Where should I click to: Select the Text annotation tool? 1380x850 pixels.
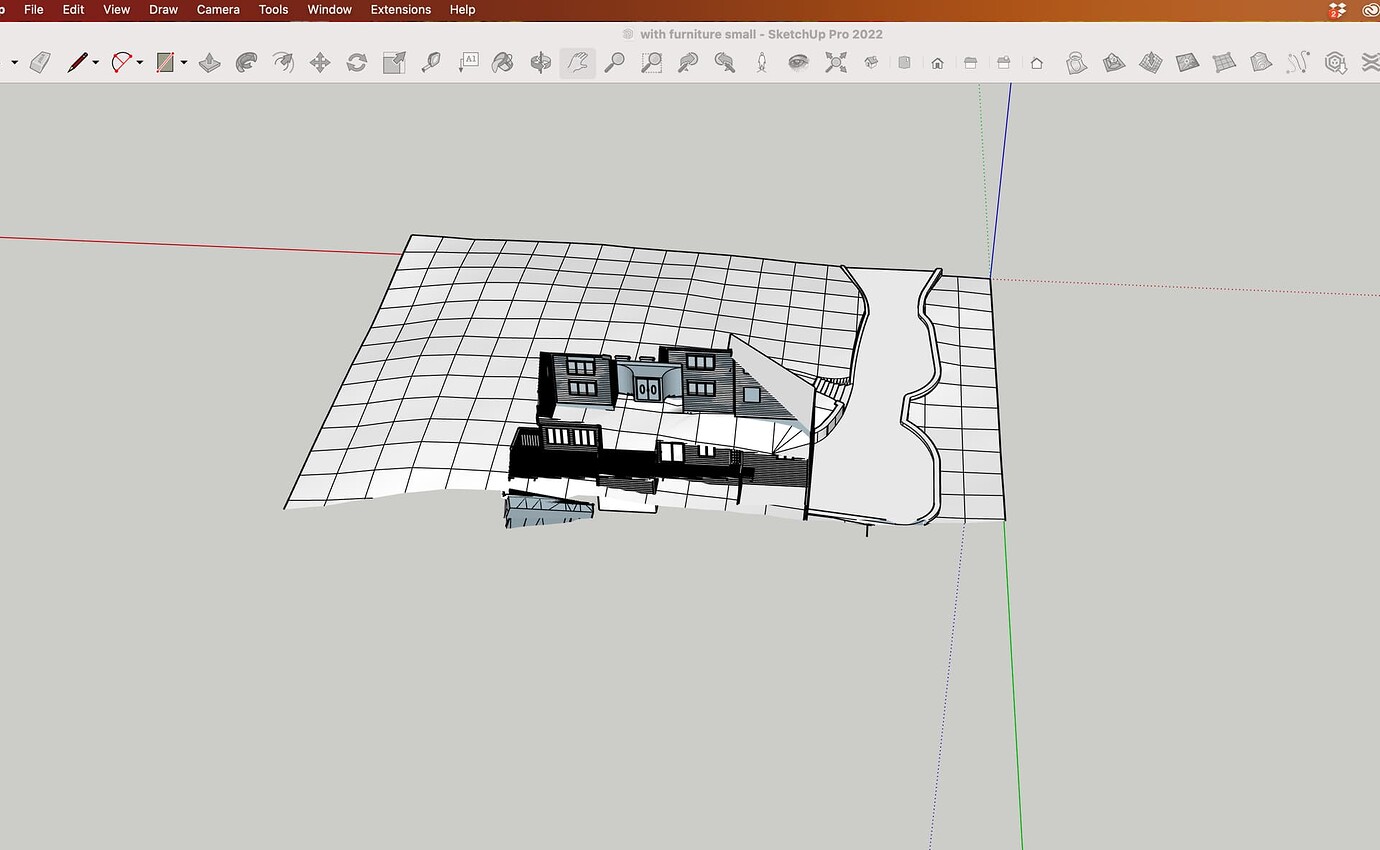tap(469, 62)
